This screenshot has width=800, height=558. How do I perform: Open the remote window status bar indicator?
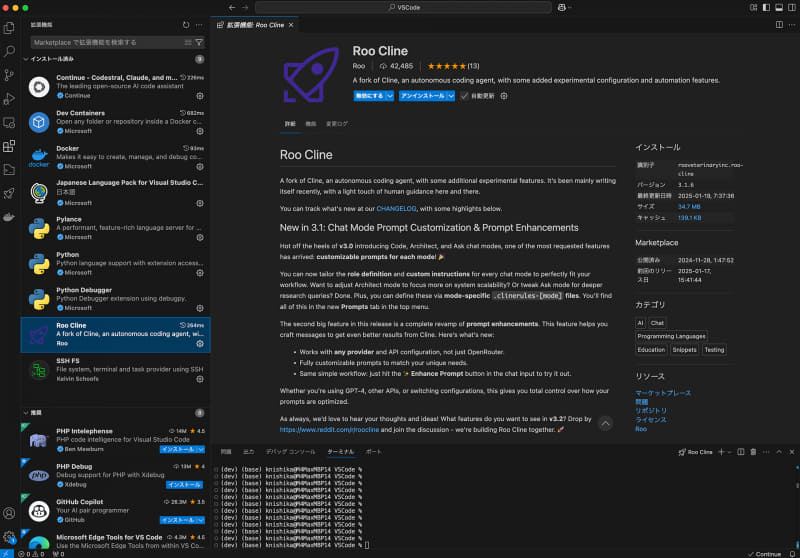pyautogui.click(x=6, y=554)
